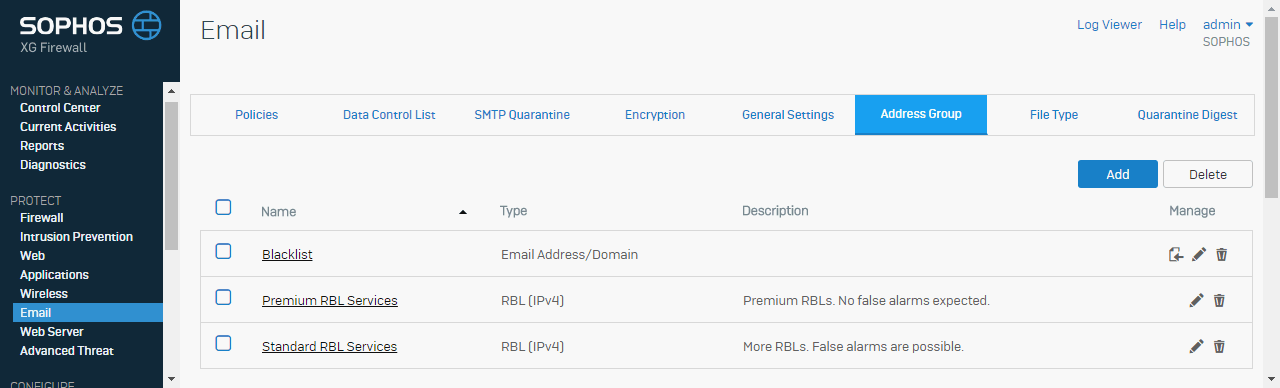
Task: Delete Blacklist using its trash icon
Action: [1221, 255]
